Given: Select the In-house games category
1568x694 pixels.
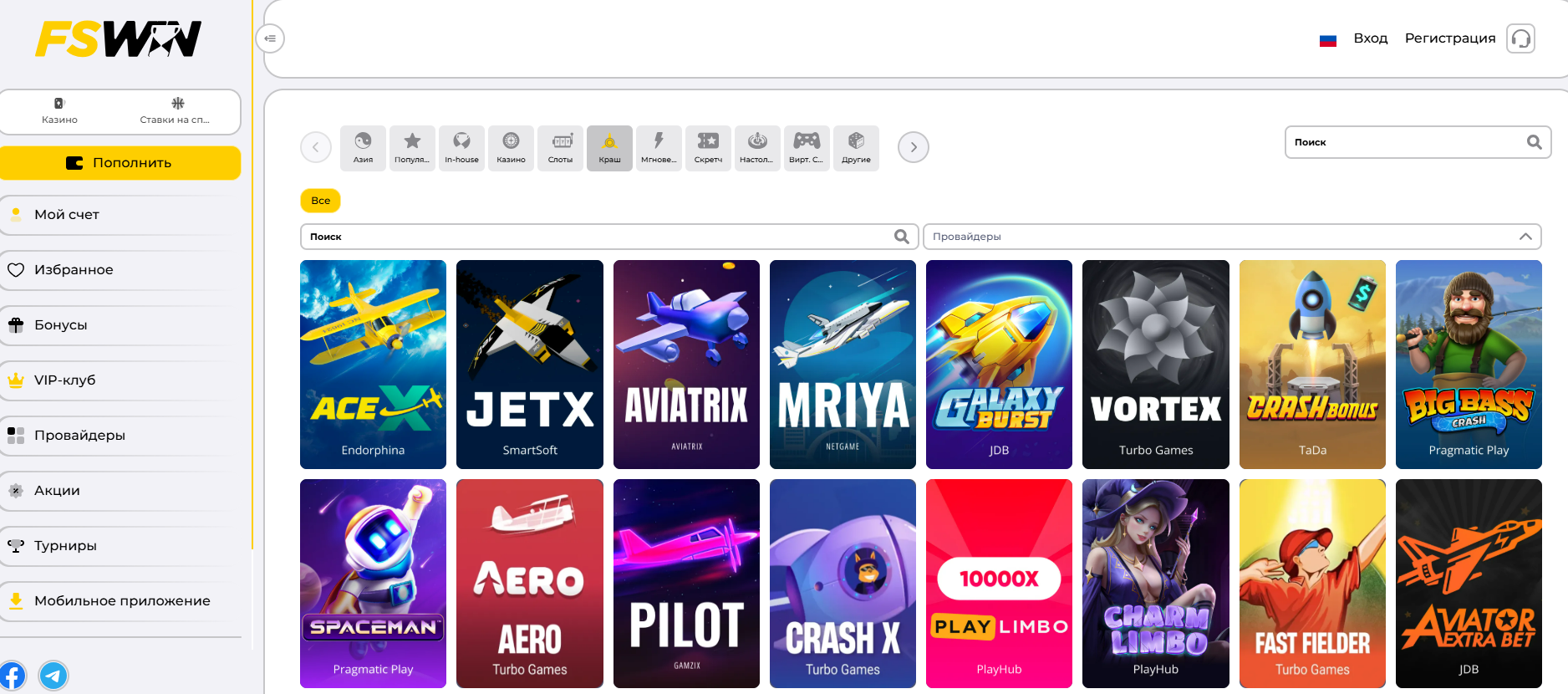Looking at the screenshot, I should [461, 148].
